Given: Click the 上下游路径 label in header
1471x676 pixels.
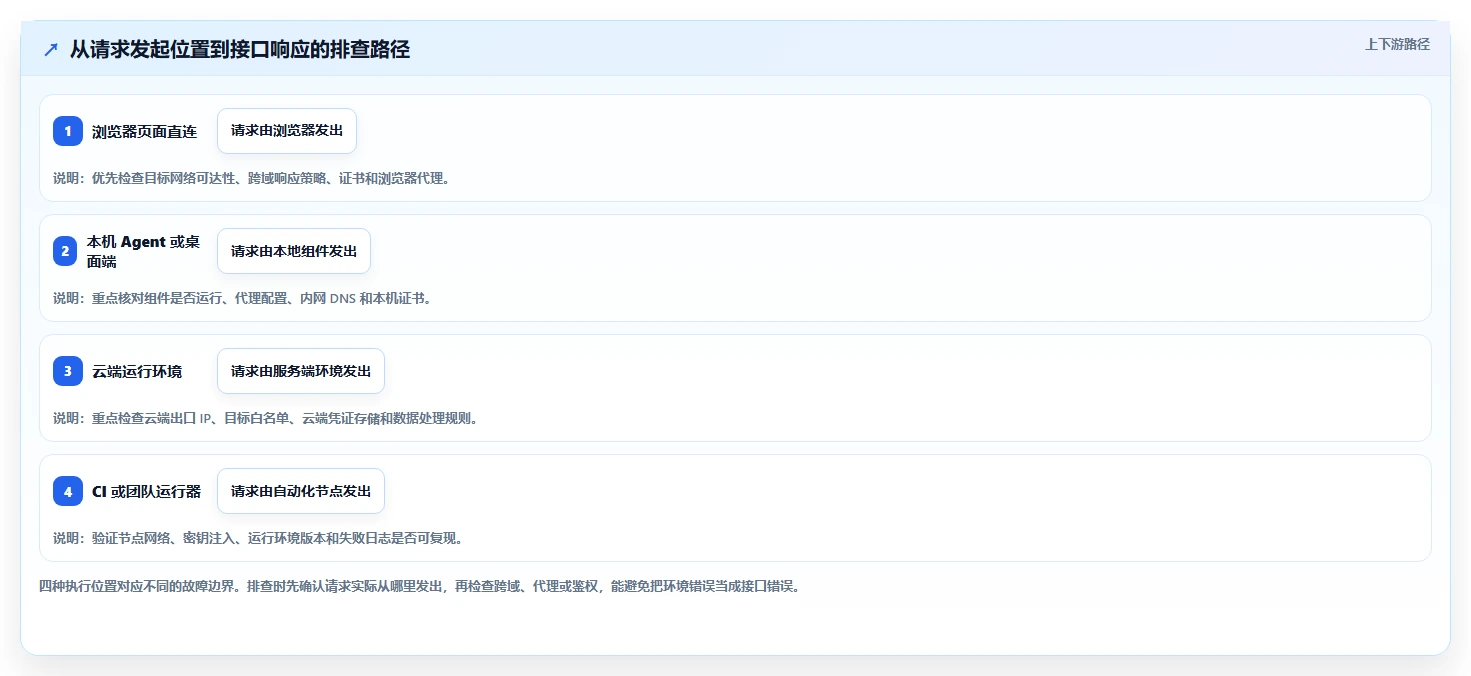Looking at the screenshot, I should click(x=1397, y=44).
